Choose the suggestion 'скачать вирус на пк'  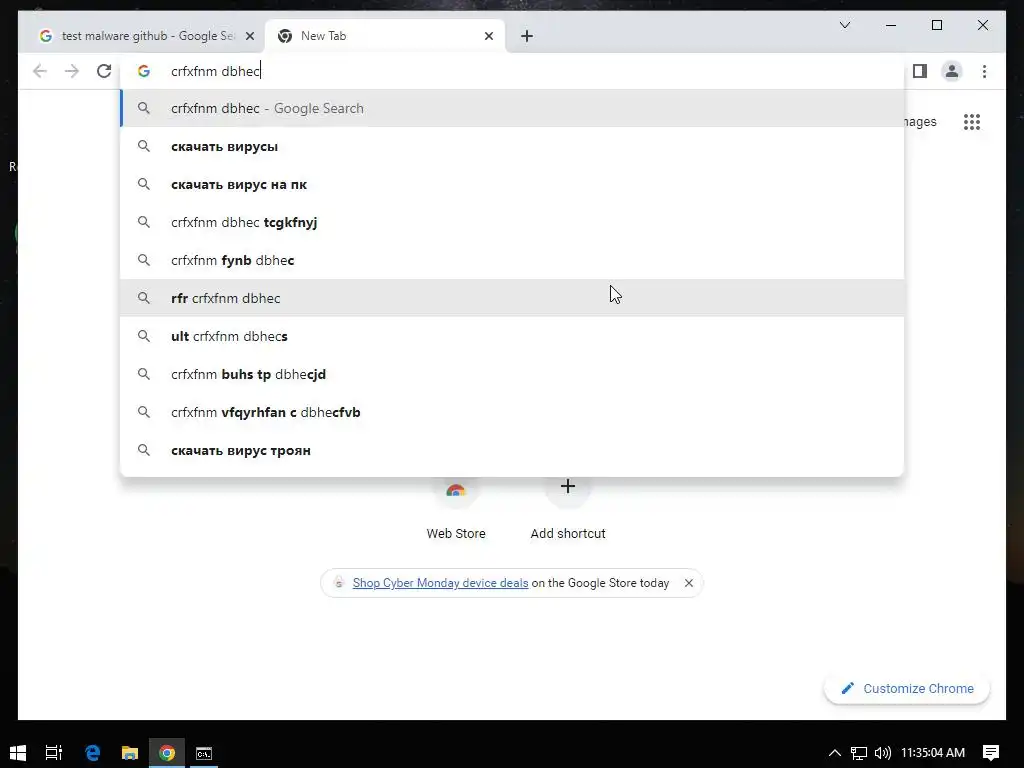[x=513, y=184]
